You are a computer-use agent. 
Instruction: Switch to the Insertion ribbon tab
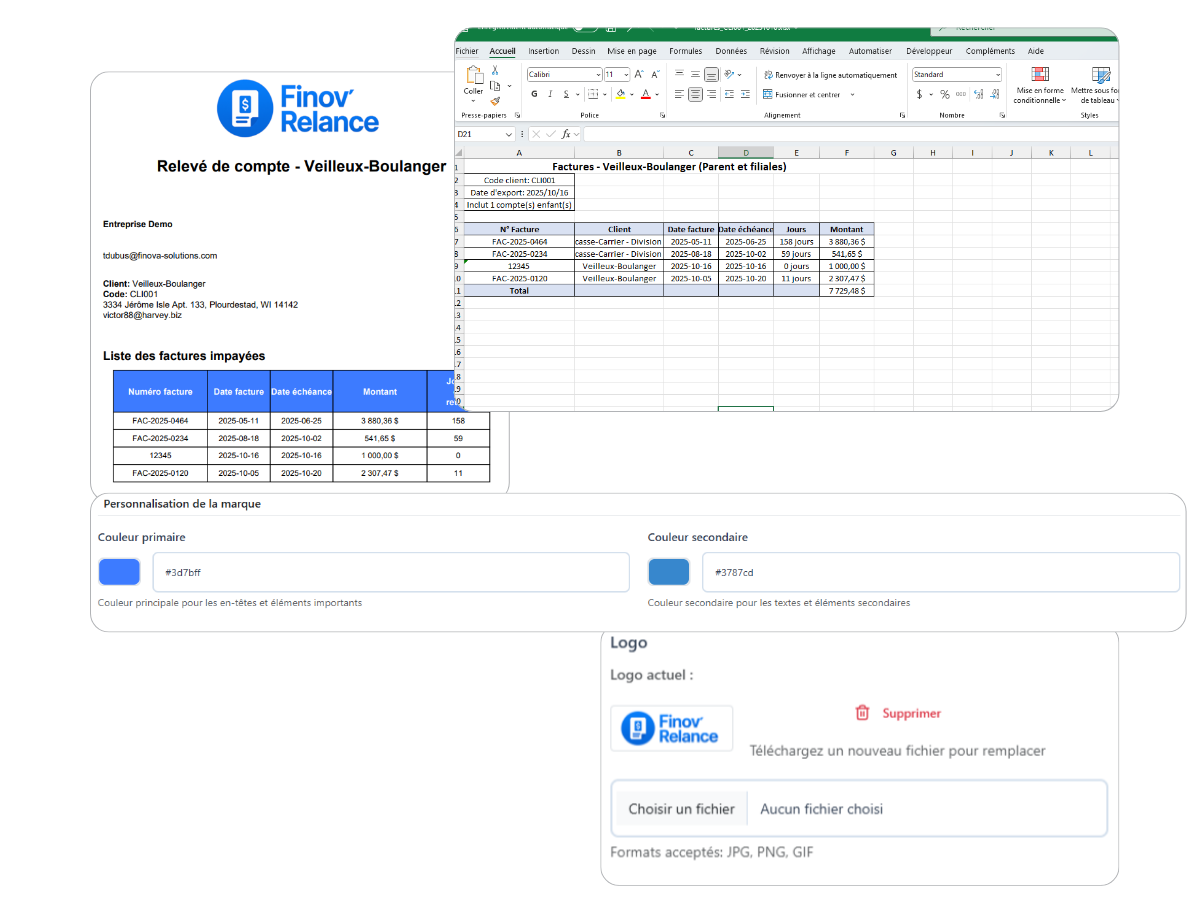[543, 51]
